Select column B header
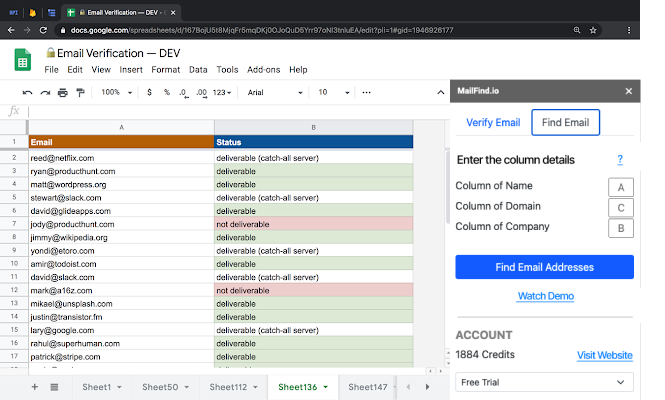The height and width of the screenshot is (400, 665). coord(313,127)
